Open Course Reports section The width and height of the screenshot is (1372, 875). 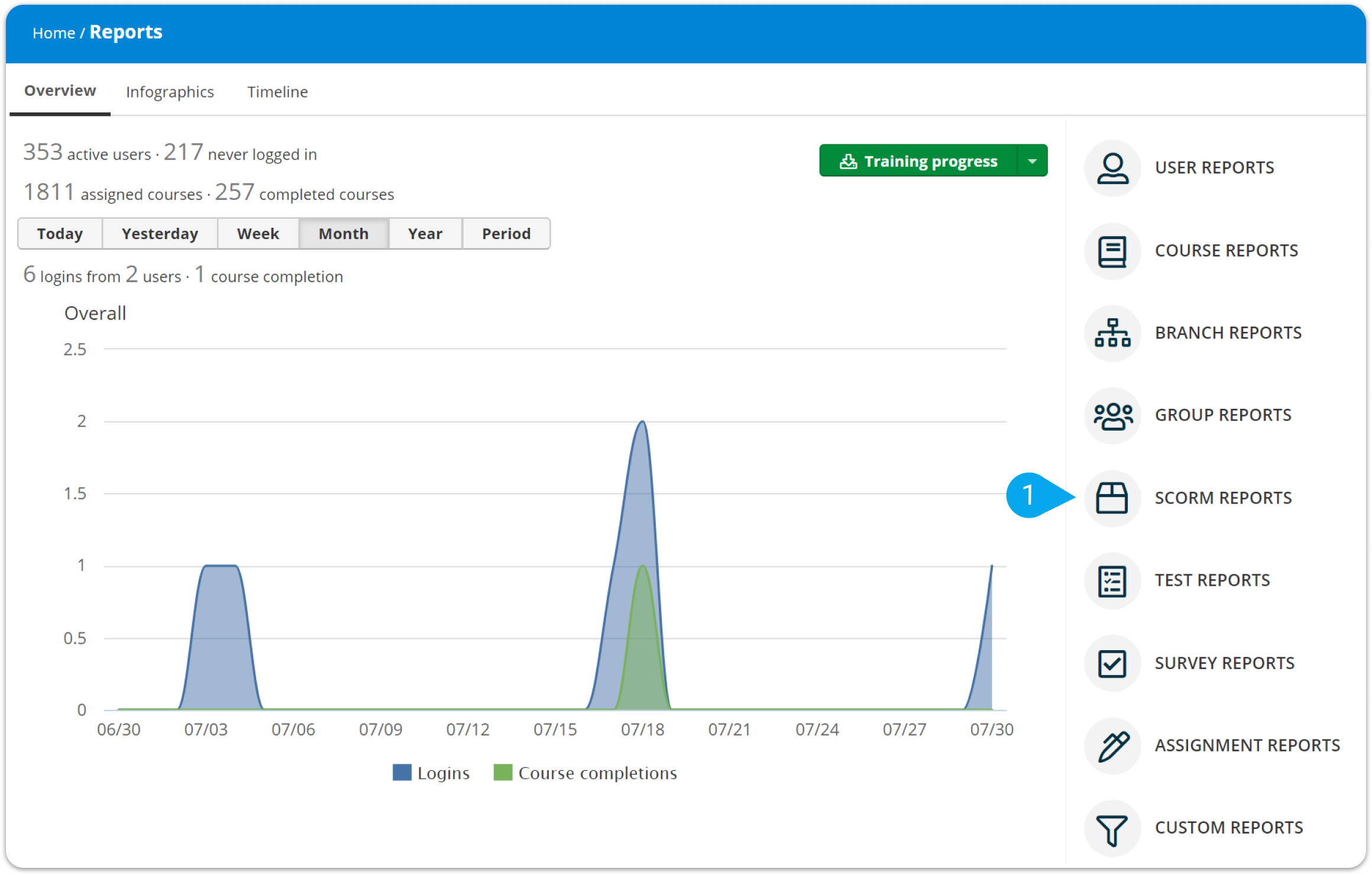(x=1225, y=250)
